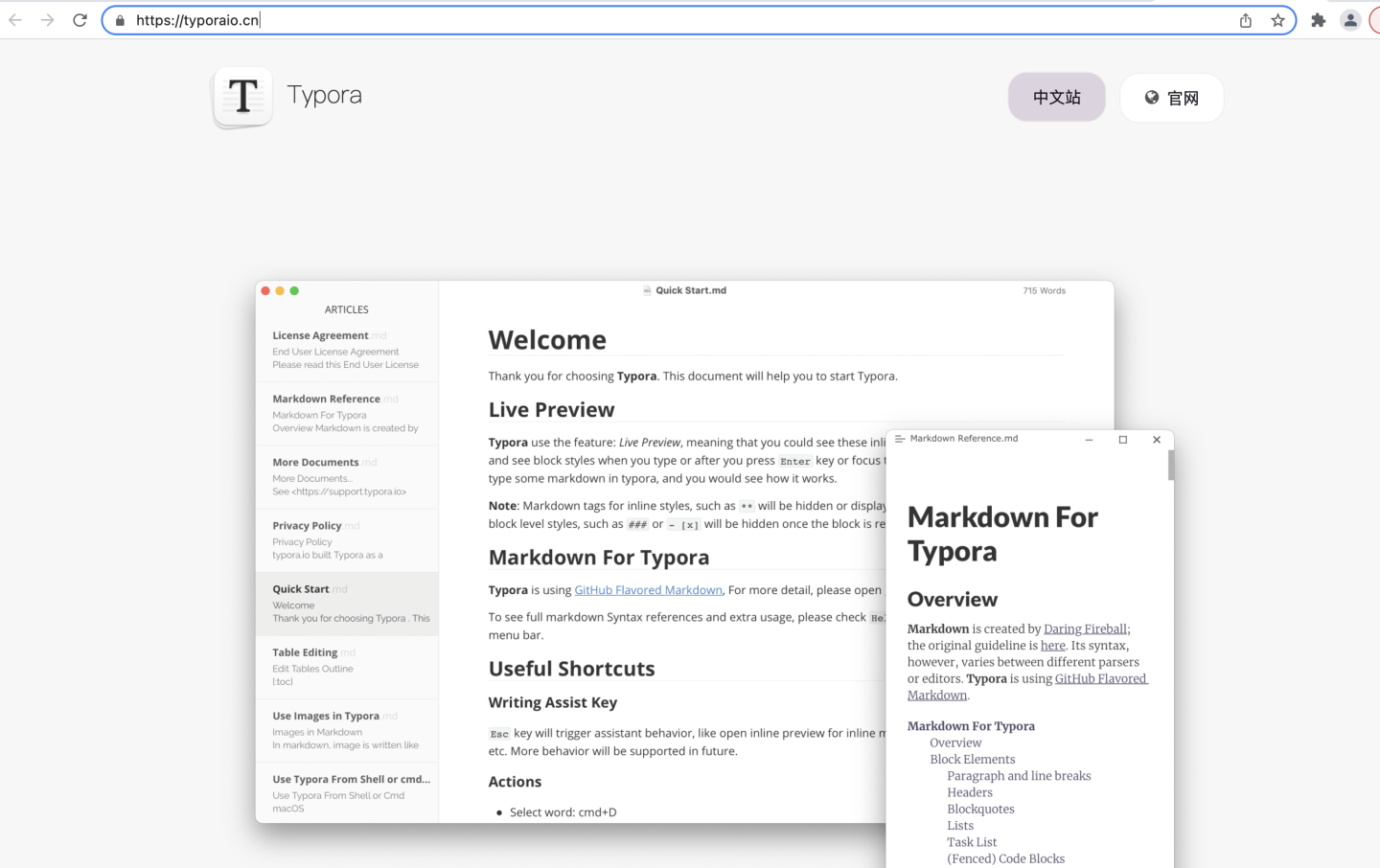Jump to Paragraph and line breaks entry
The height and width of the screenshot is (868, 1380).
(x=1019, y=776)
